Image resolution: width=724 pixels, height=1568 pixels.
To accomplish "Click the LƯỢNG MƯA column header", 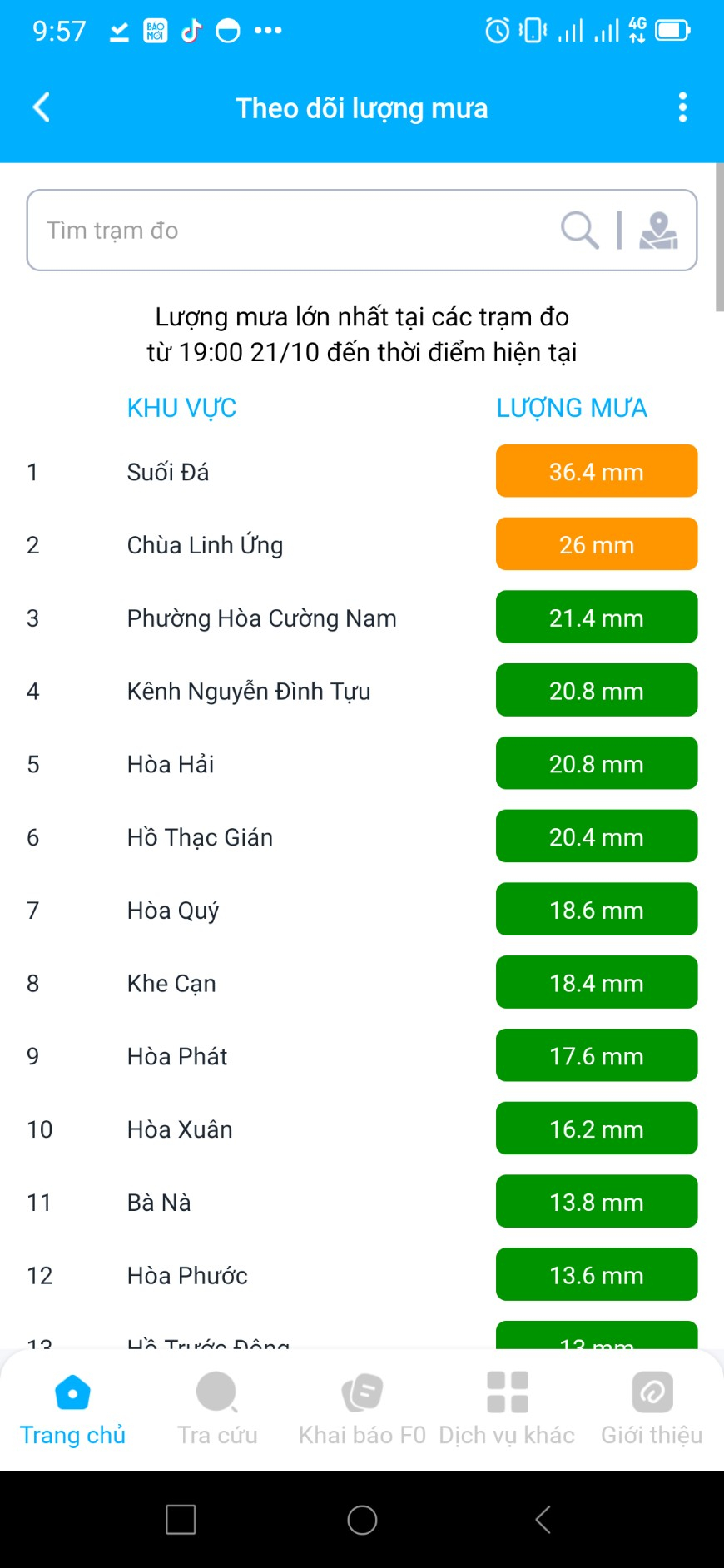I will click(x=572, y=409).
